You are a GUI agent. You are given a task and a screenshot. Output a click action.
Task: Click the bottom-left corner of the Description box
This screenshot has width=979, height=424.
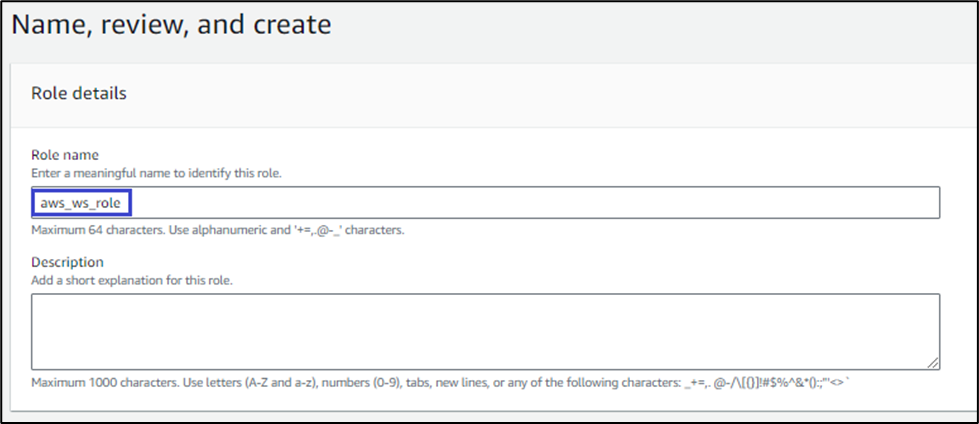point(34,367)
